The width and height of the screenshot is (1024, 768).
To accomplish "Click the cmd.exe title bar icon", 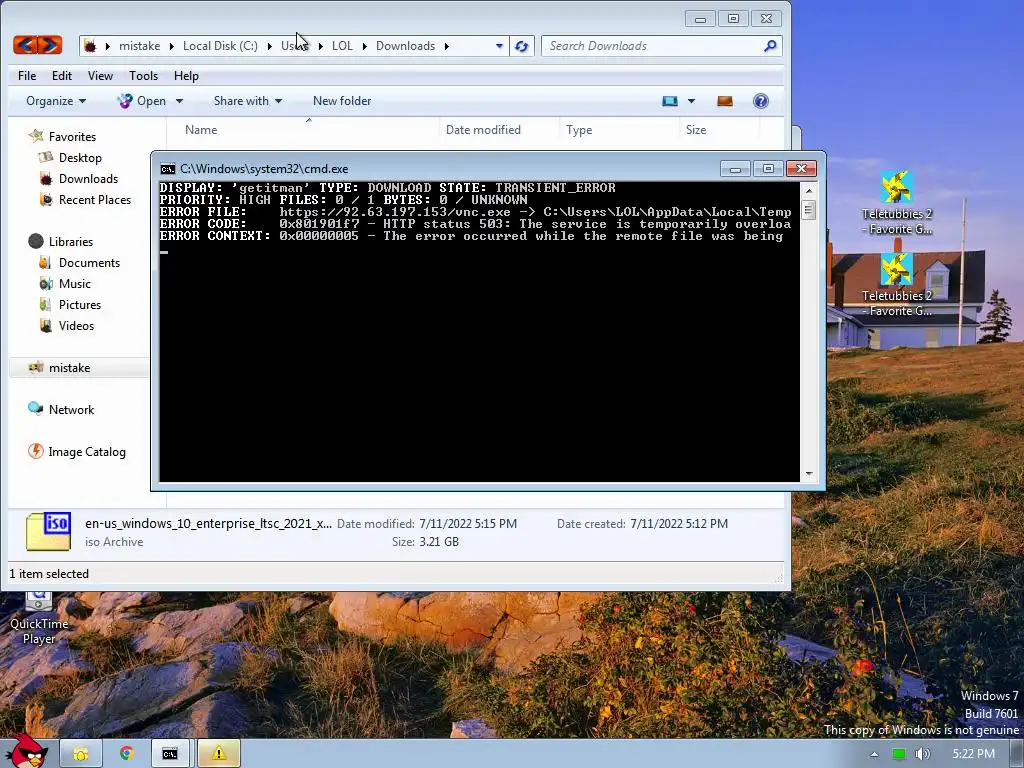I will (x=168, y=169).
